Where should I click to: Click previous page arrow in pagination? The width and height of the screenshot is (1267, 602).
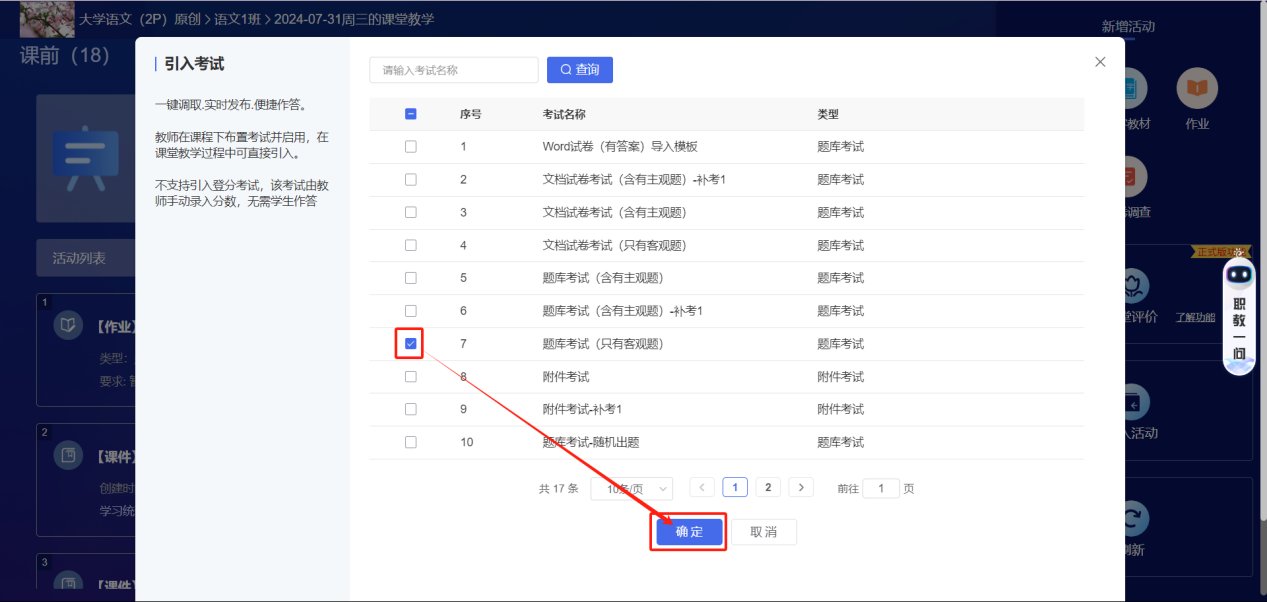702,488
